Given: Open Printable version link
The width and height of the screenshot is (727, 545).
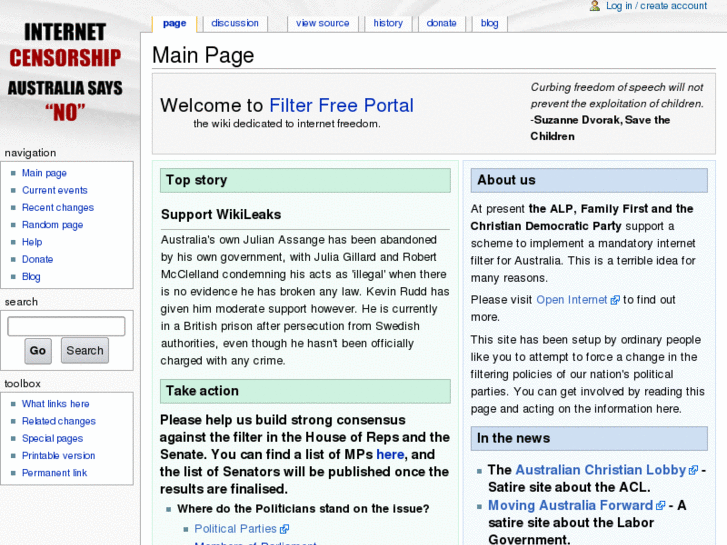Looking at the screenshot, I should 58,455.
